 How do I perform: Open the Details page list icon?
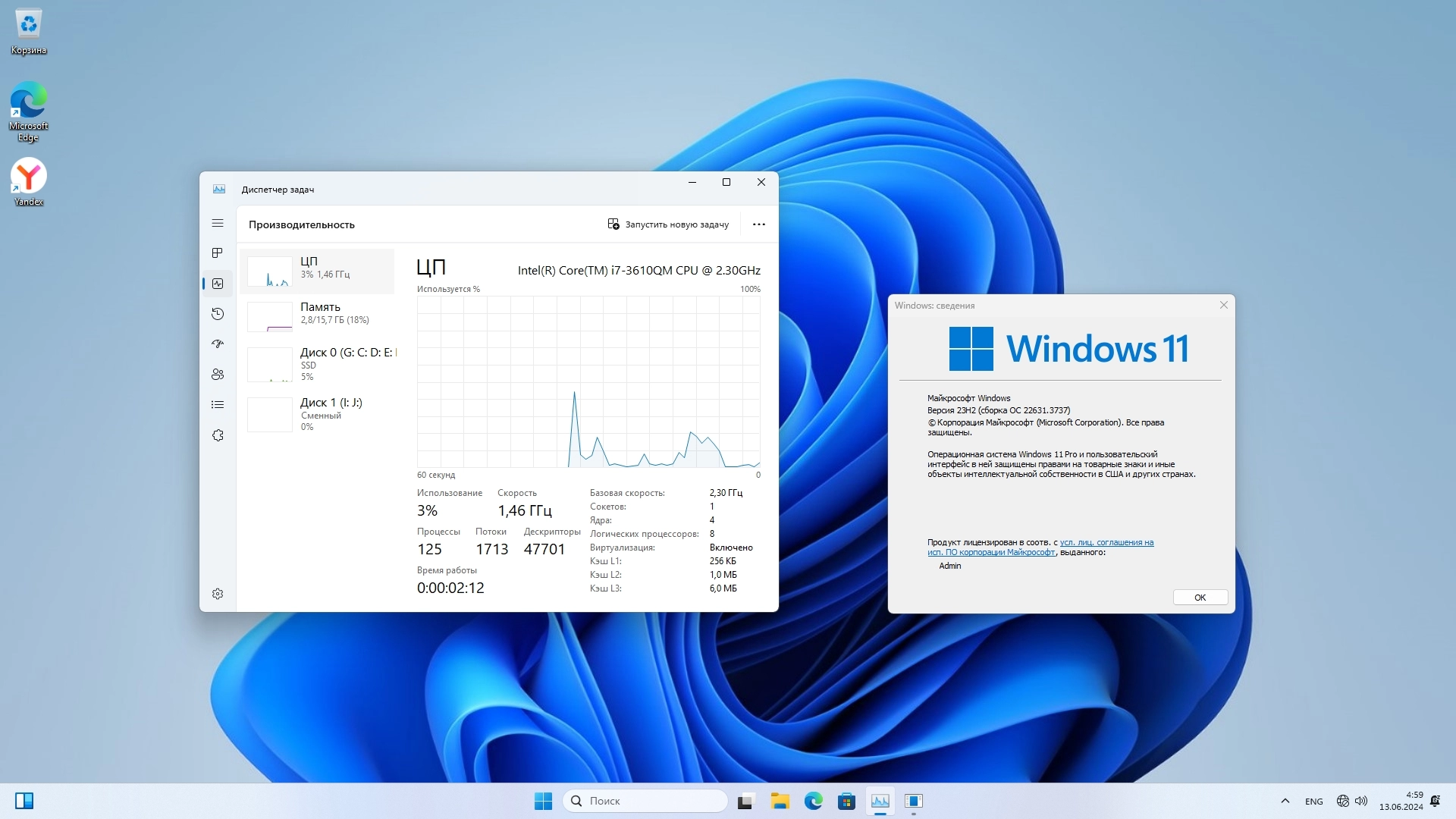(218, 405)
